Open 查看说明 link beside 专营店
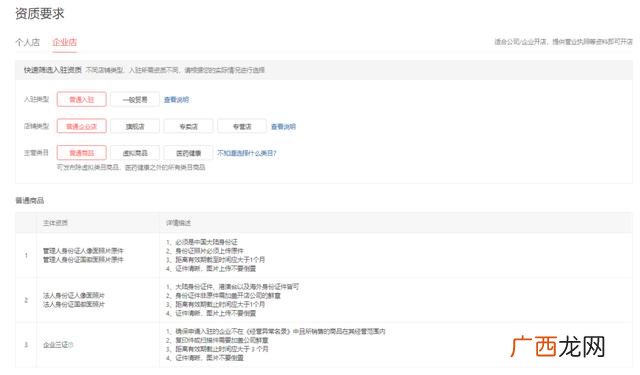 283,126
